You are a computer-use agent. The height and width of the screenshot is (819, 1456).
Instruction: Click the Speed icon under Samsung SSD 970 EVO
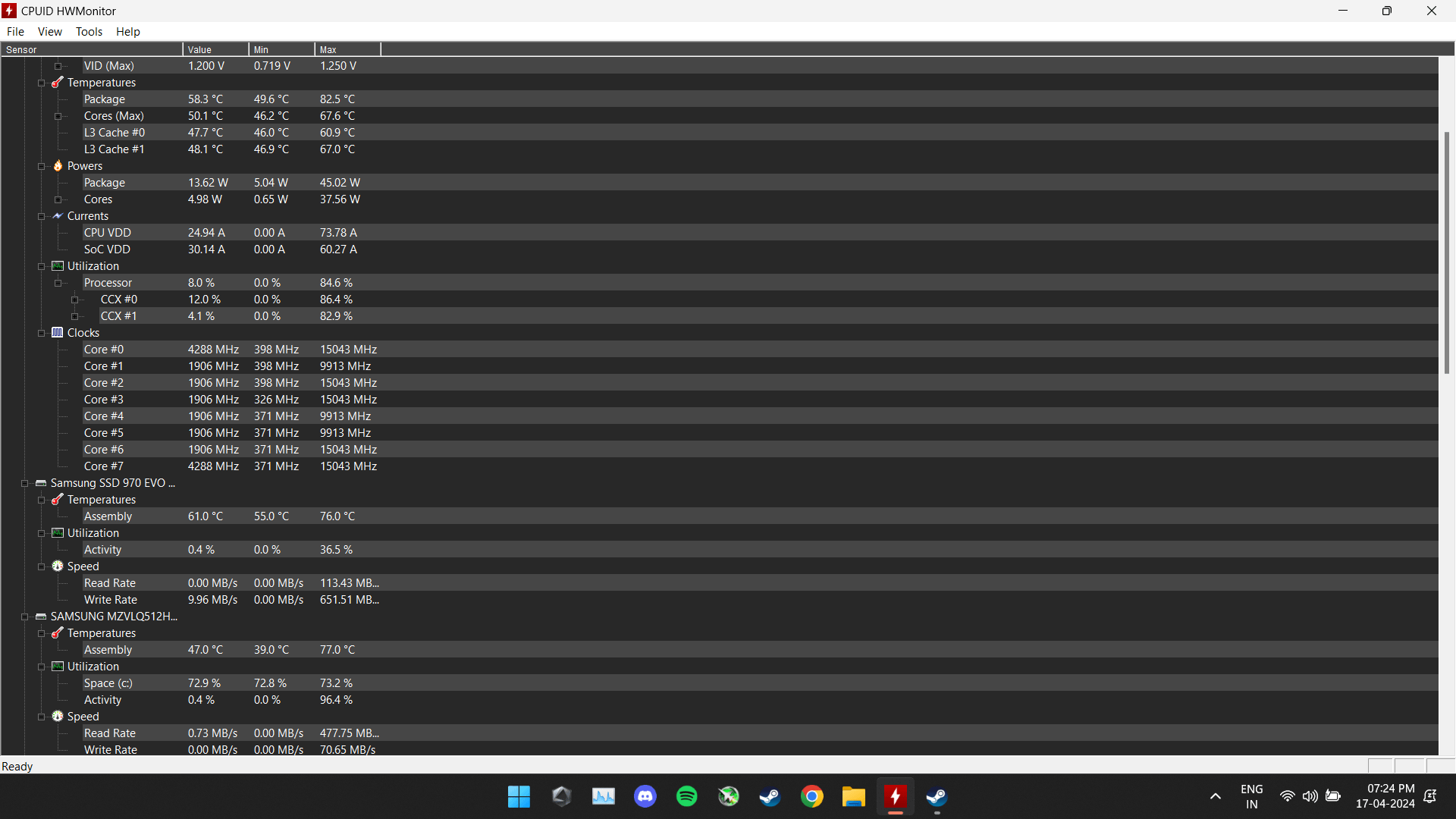(x=58, y=566)
